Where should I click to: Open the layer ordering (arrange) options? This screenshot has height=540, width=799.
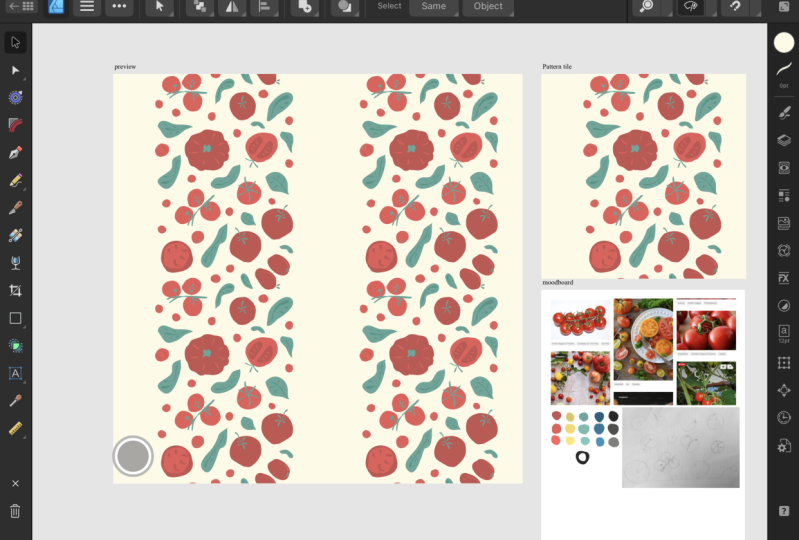click(x=200, y=7)
